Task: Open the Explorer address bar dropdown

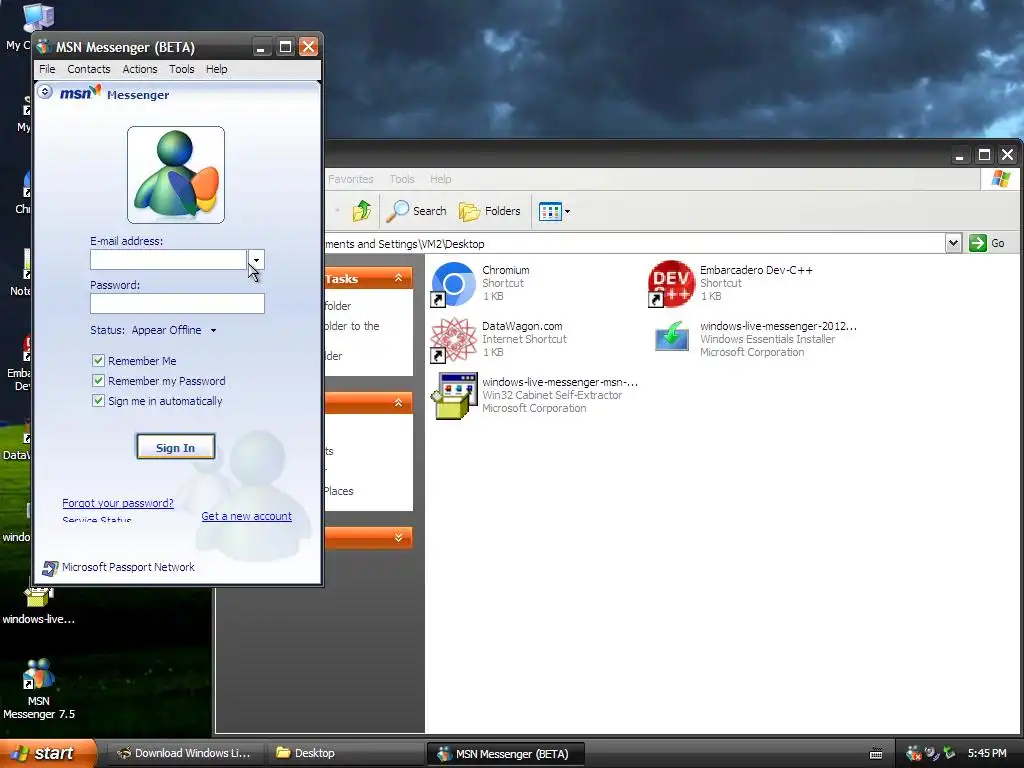Action: (953, 243)
